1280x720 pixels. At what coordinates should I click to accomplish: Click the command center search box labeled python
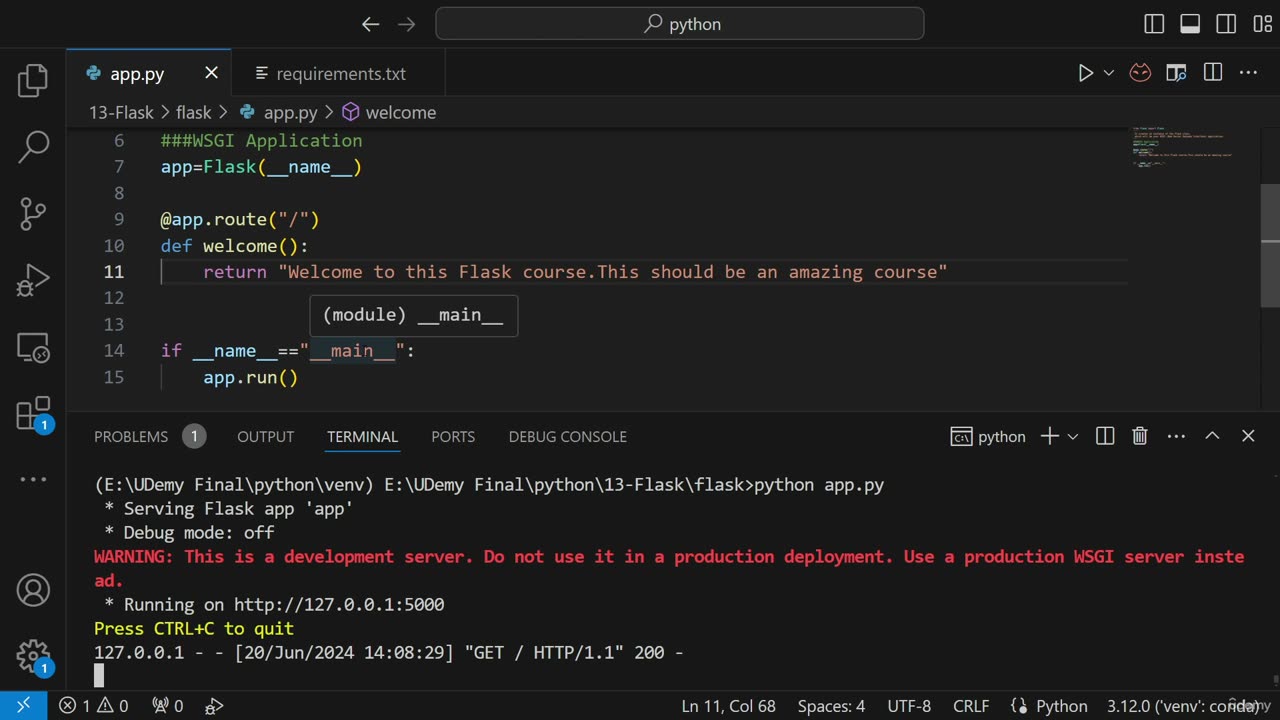tap(680, 24)
